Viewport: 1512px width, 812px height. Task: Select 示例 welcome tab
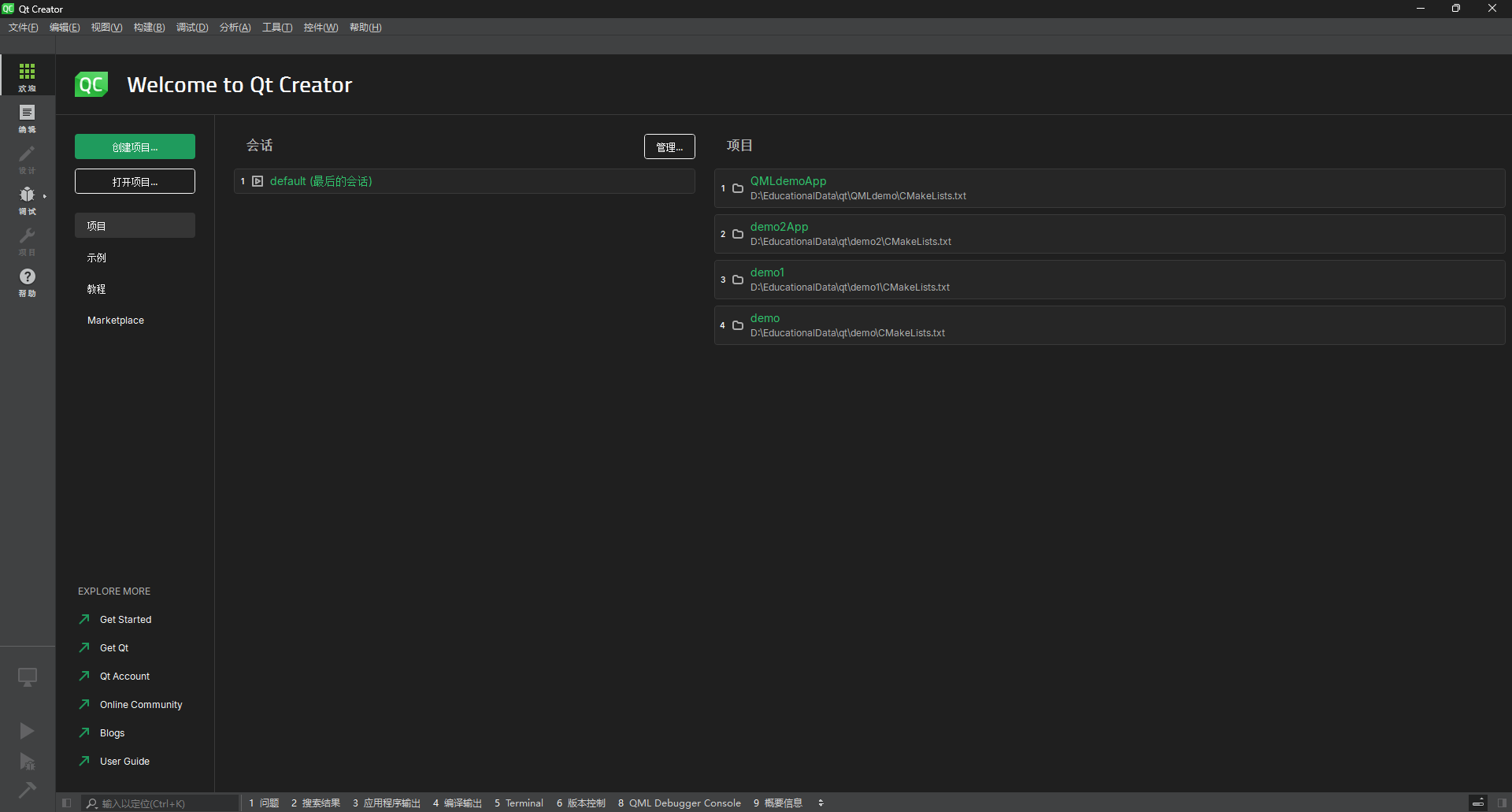[135, 258]
